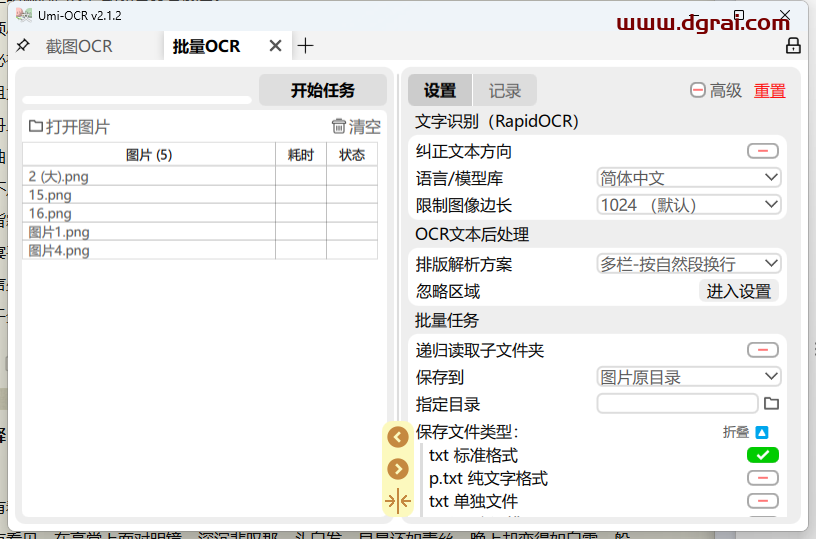
Task: Select the 批量OCR tab
Action: pyautogui.click(x=207, y=46)
